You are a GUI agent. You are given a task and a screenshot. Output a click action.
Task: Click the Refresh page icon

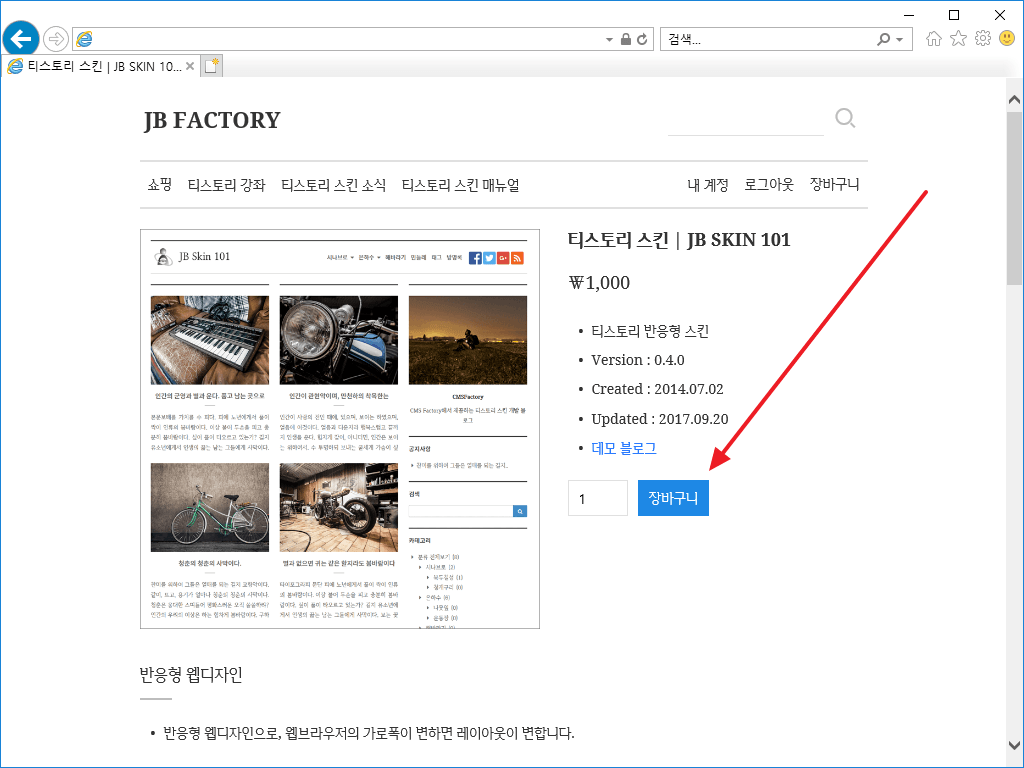642,39
